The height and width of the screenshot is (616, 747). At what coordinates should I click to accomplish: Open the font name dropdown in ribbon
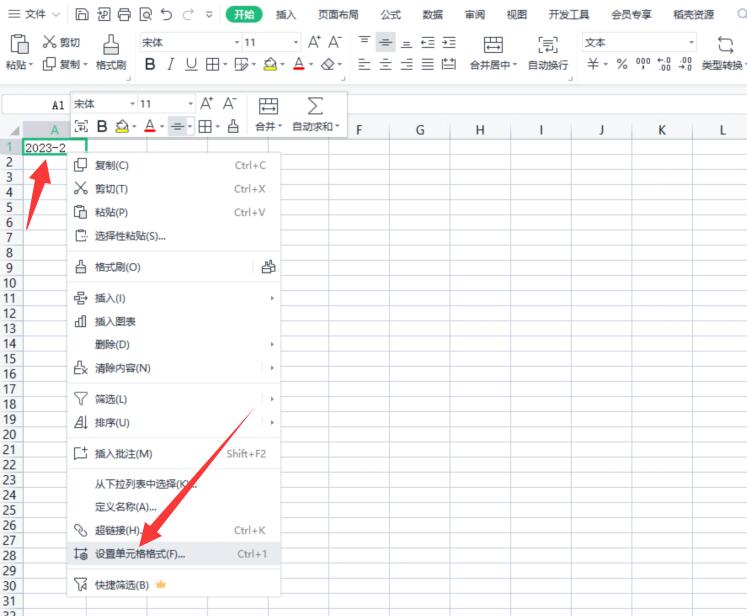click(x=237, y=43)
